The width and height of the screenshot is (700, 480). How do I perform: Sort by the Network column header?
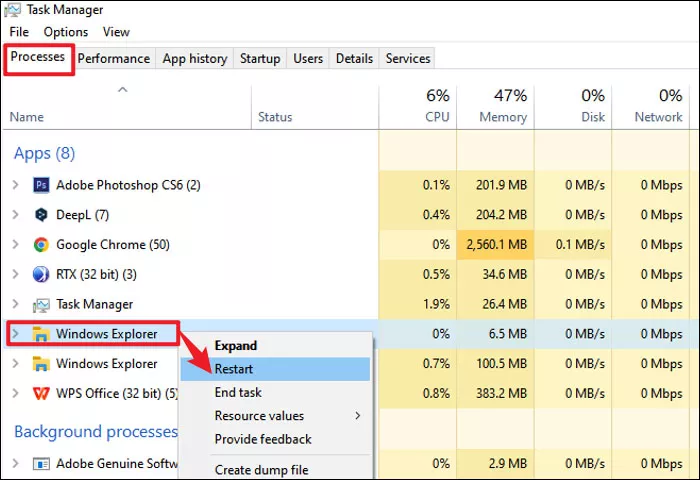(651, 106)
